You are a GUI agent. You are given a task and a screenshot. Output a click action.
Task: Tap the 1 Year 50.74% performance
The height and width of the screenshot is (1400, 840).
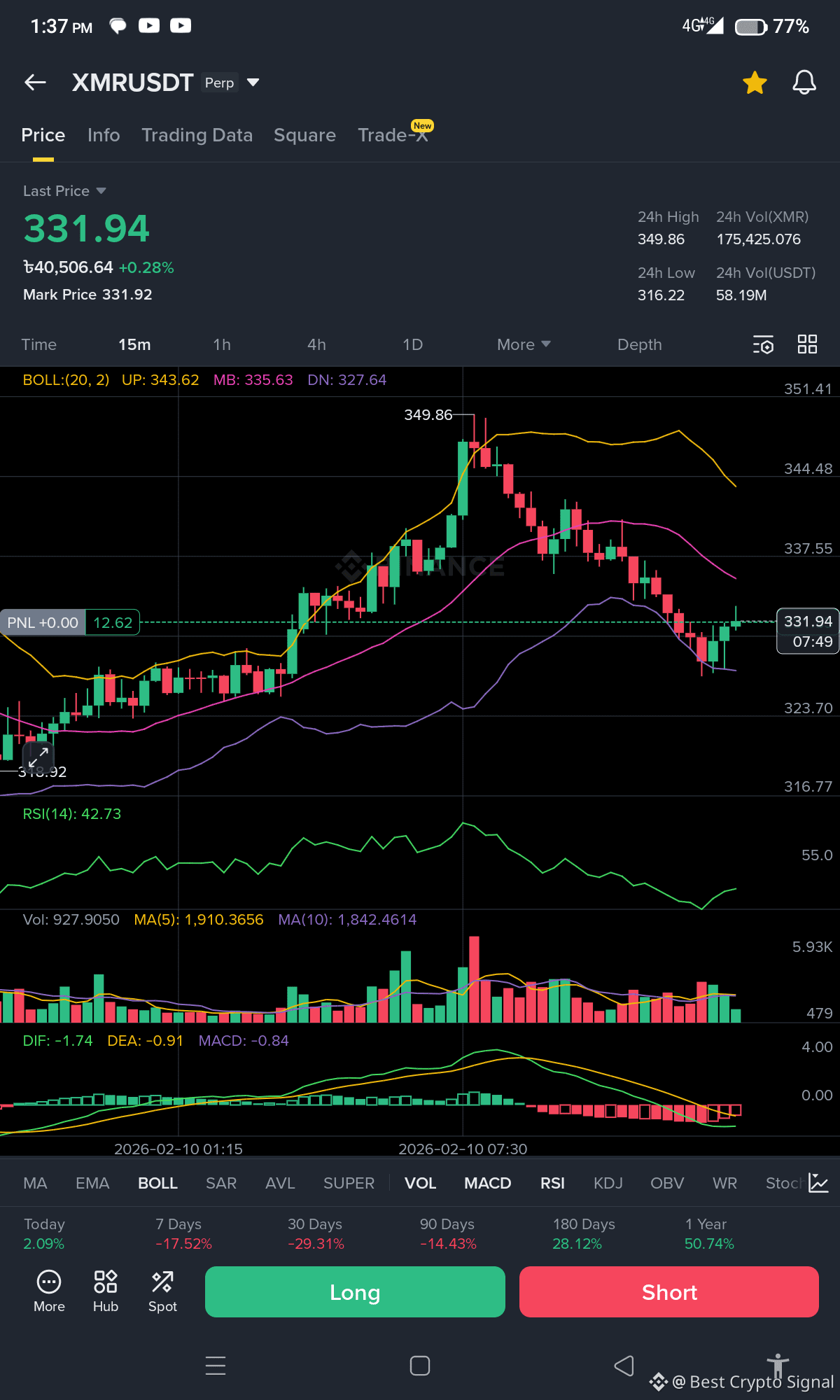[x=709, y=1234]
